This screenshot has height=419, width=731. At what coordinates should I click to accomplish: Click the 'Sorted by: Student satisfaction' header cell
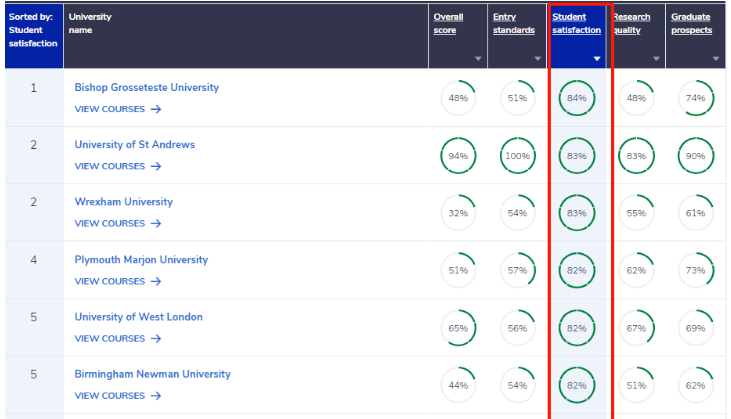pyautogui.click(x=34, y=36)
